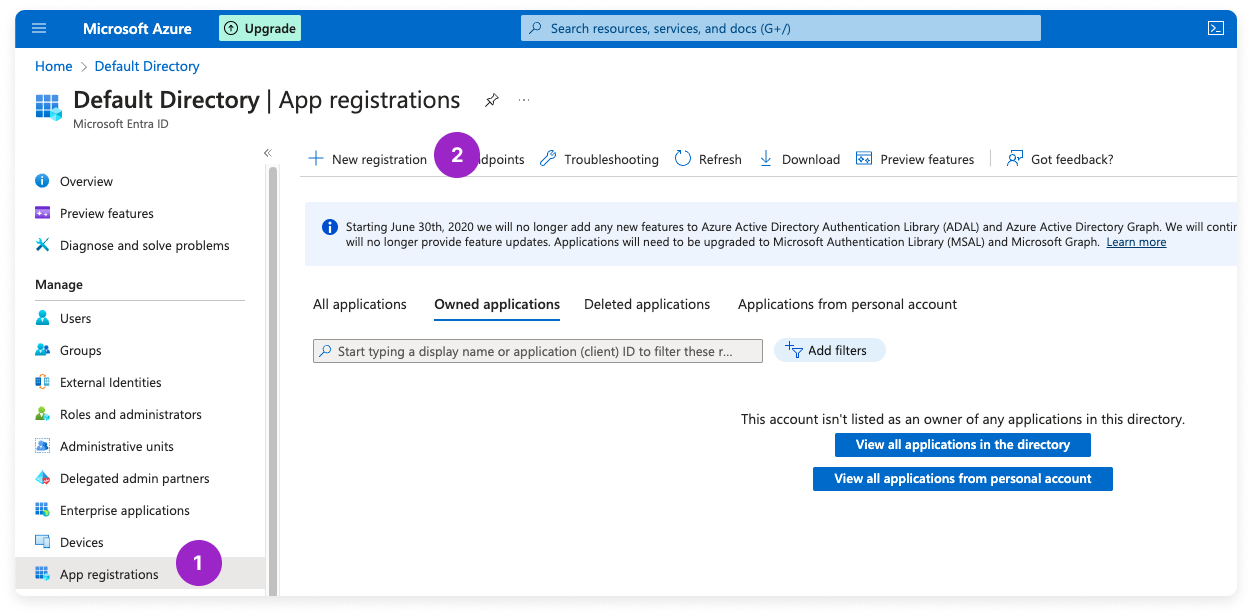Open Cloud Shell icon in top bar
Image resolution: width=1252 pixels, height=616 pixels.
coord(1216,28)
